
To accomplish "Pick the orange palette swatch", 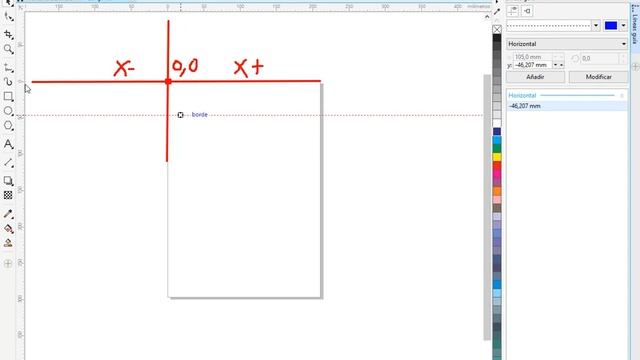I will click(497, 191).
